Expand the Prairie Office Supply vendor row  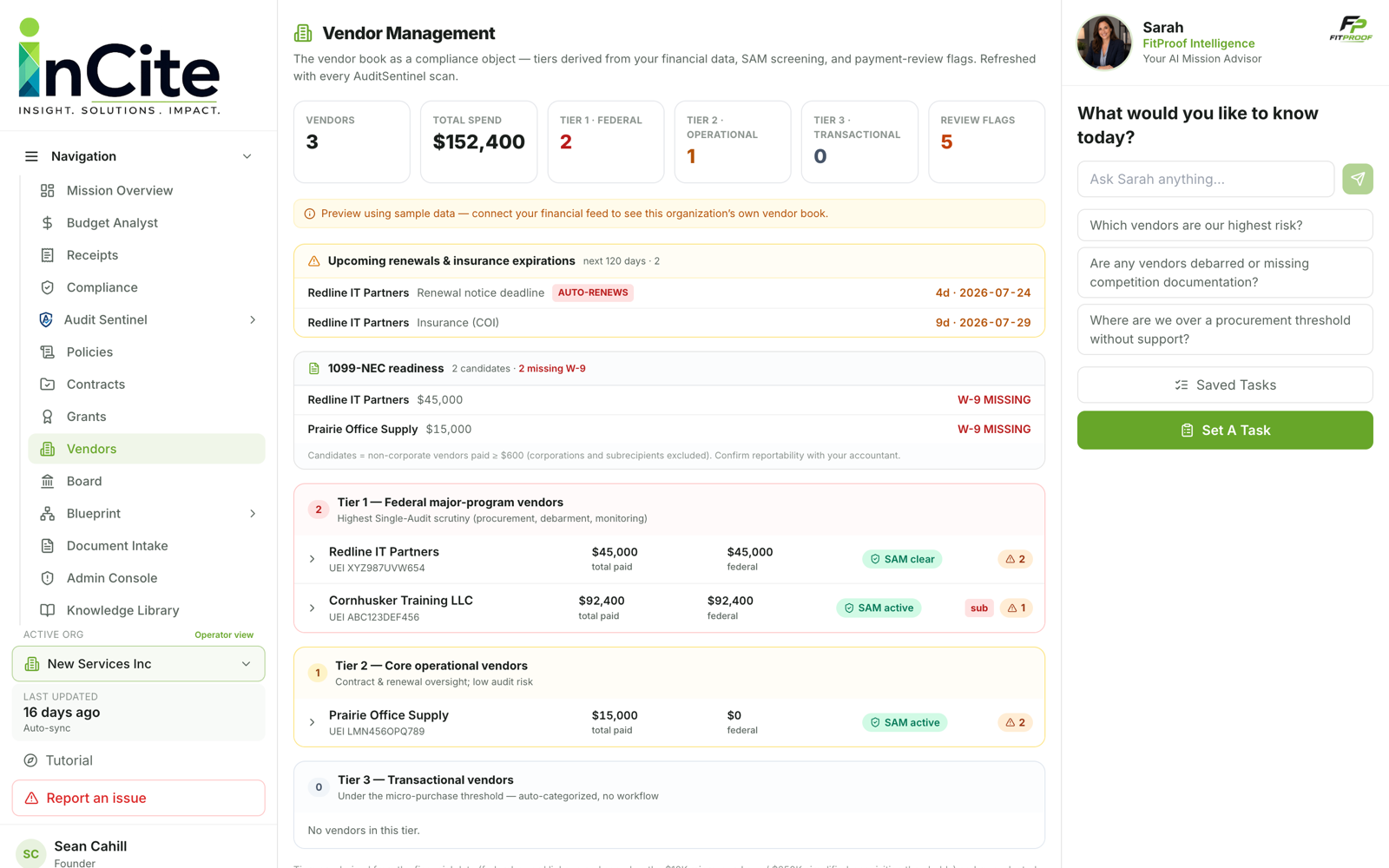[313, 722]
